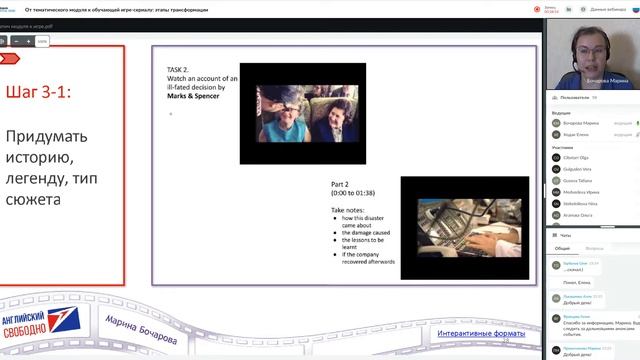640x360 pixels.
Task: Click the green microphone icon for Бочарова
Action: [x=638, y=123]
